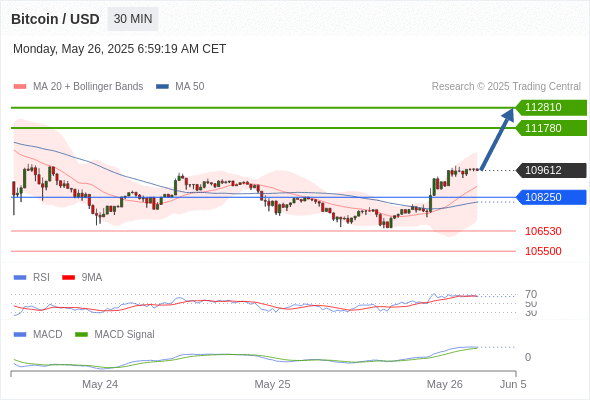Image resolution: width=590 pixels, height=400 pixels.
Task: Toggle the RSI legend marker
Action: click(x=20, y=278)
